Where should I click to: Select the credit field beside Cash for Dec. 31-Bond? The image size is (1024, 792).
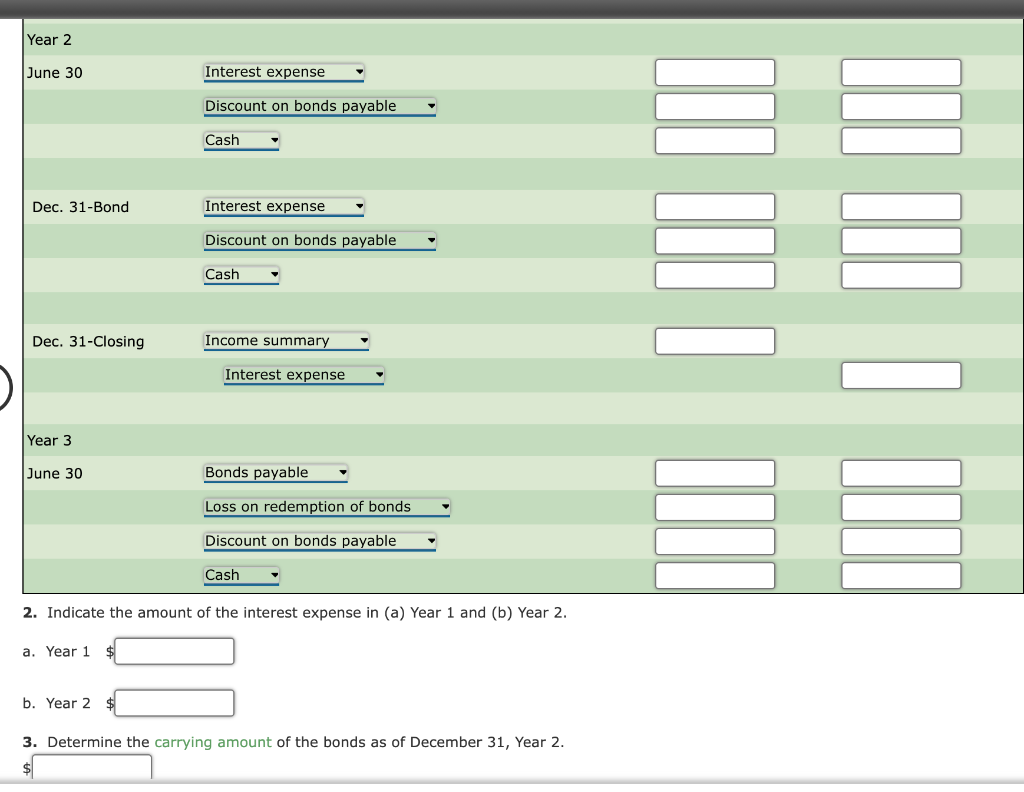pos(901,274)
